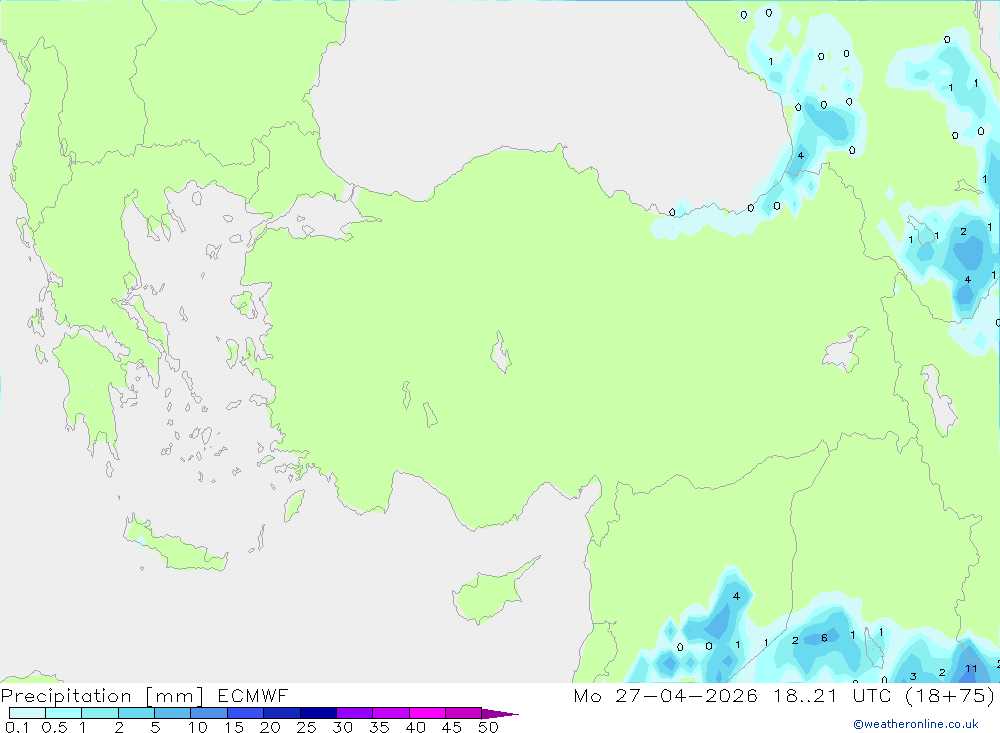1000x733 pixels.
Task: Click the legend label '25'
Action: [x=306, y=727]
